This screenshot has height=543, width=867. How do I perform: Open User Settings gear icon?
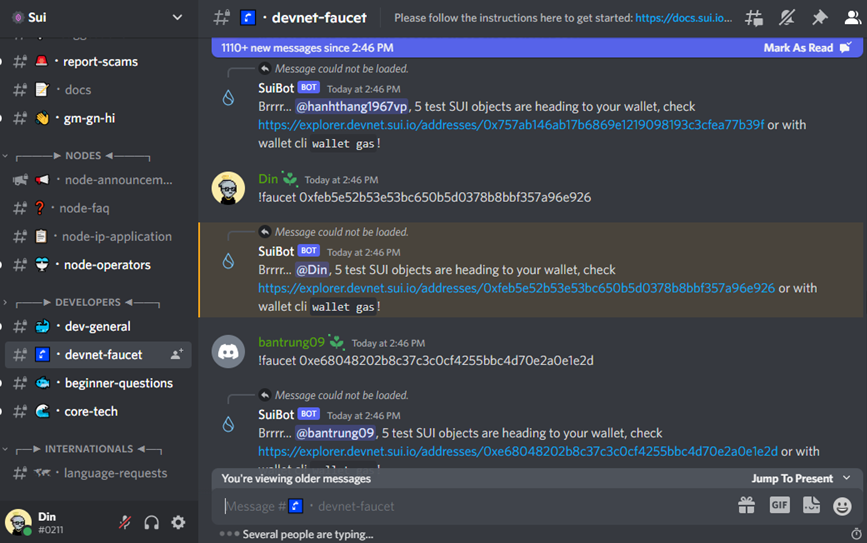coord(178,523)
